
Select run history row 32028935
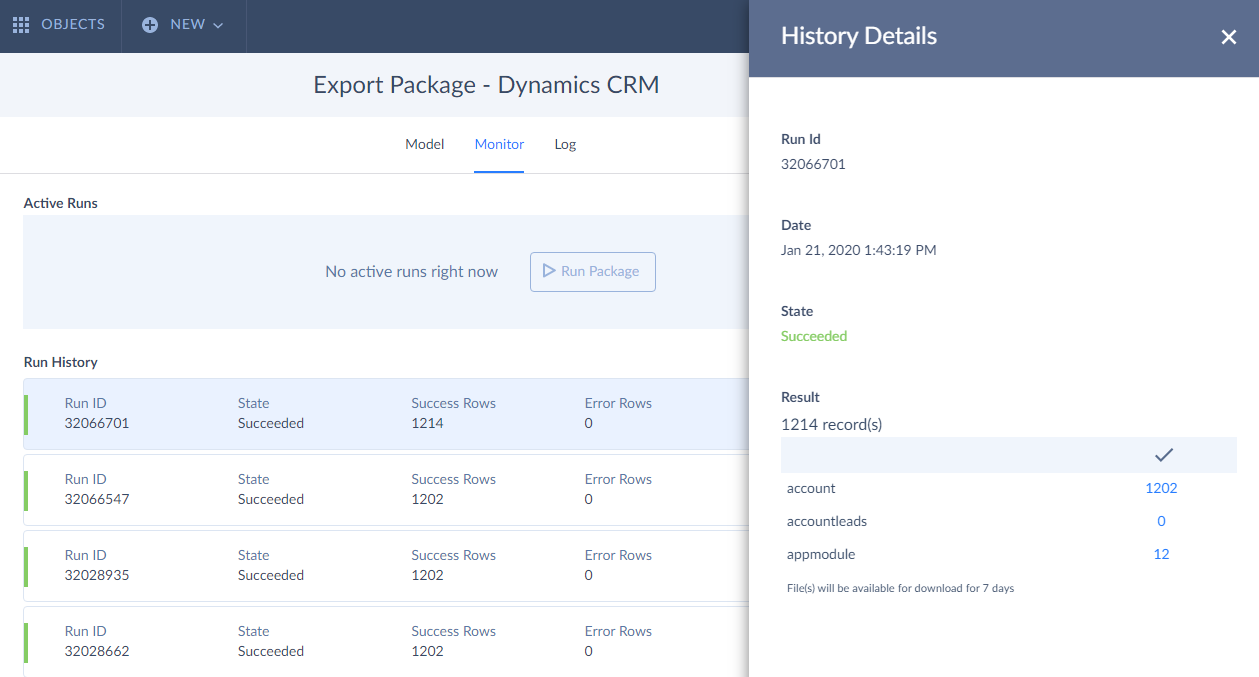tap(386, 565)
